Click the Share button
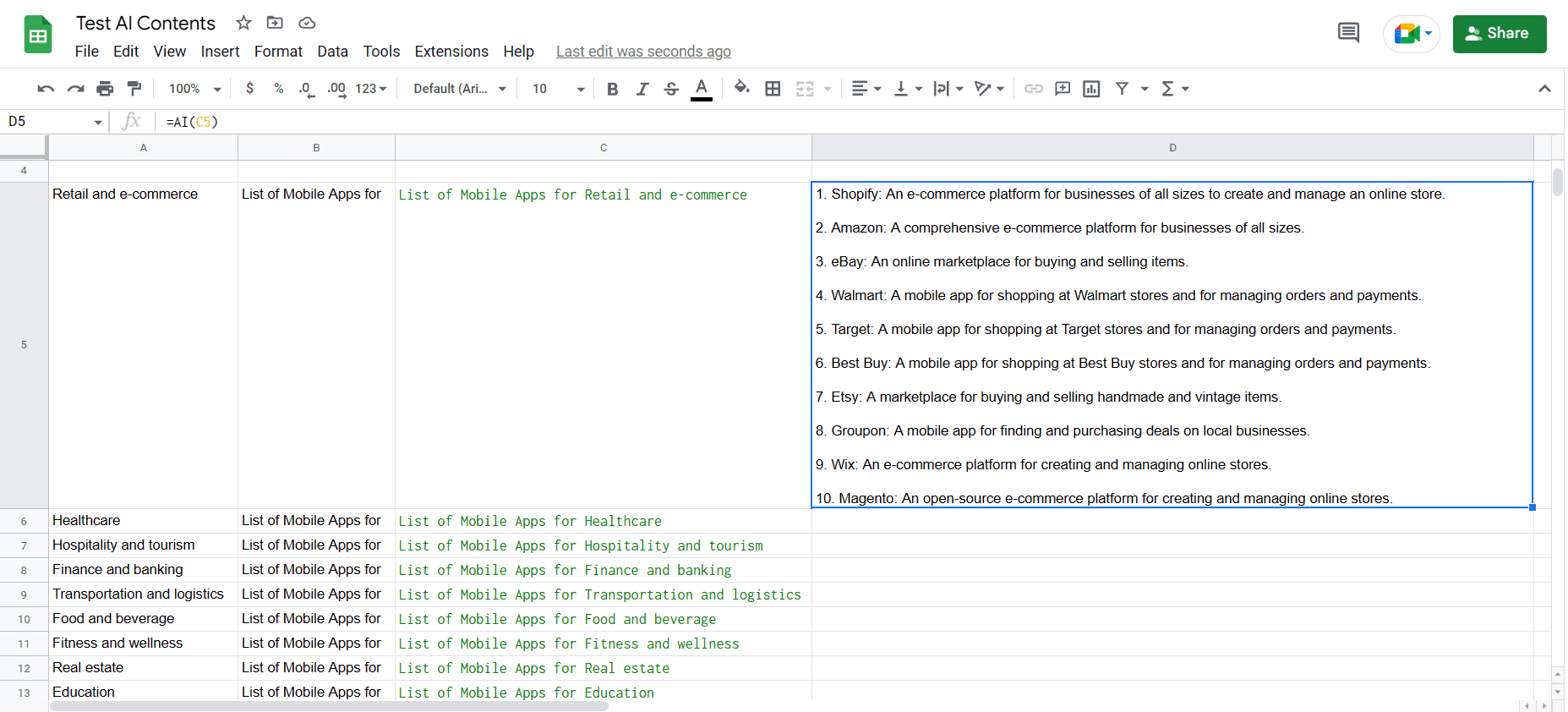1568x712 pixels. [1500, 34]
